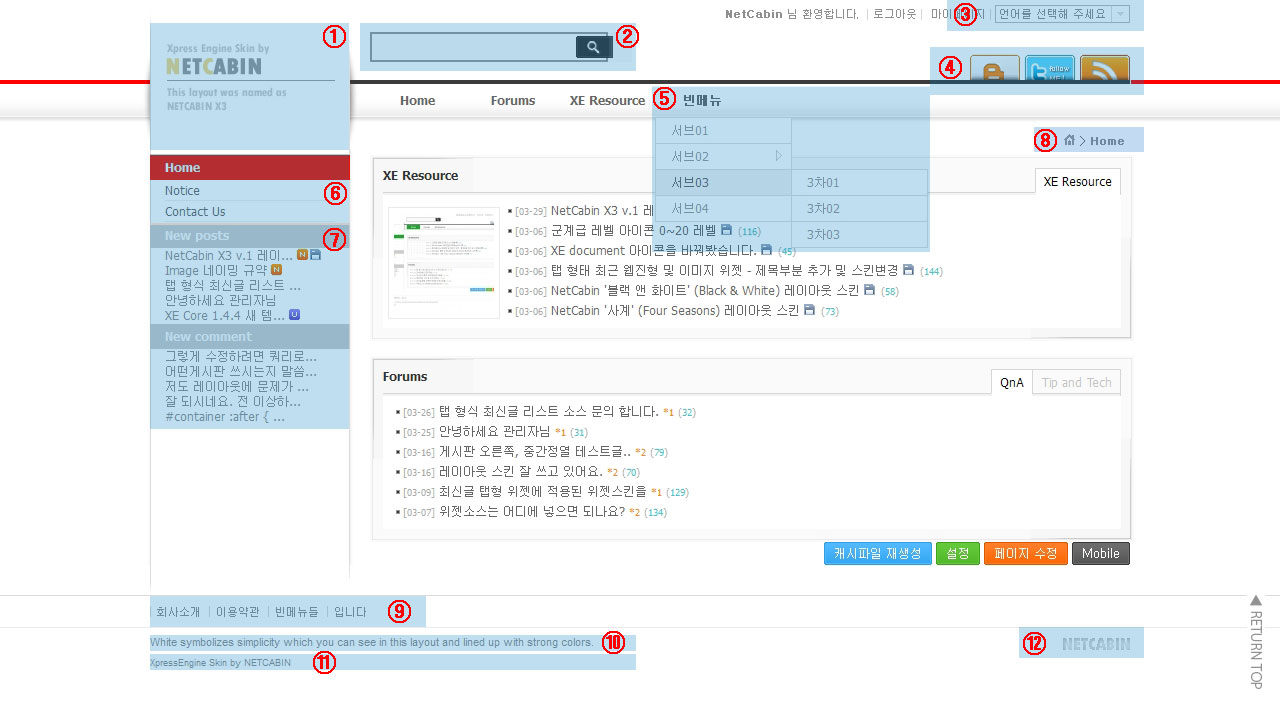Select the XE Resource widget tab
The image size is (1280, 720).
pyautogui.click(x=1077, y=181)
